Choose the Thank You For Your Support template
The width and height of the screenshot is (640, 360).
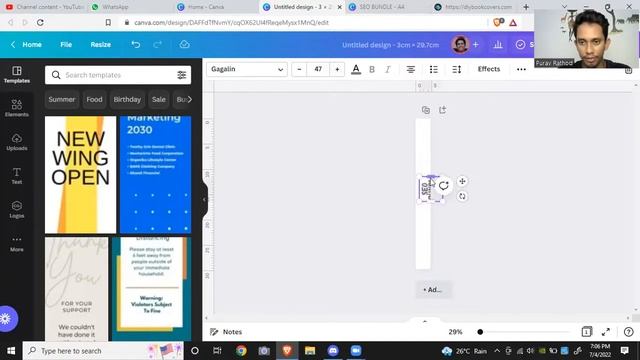point(77,289)
